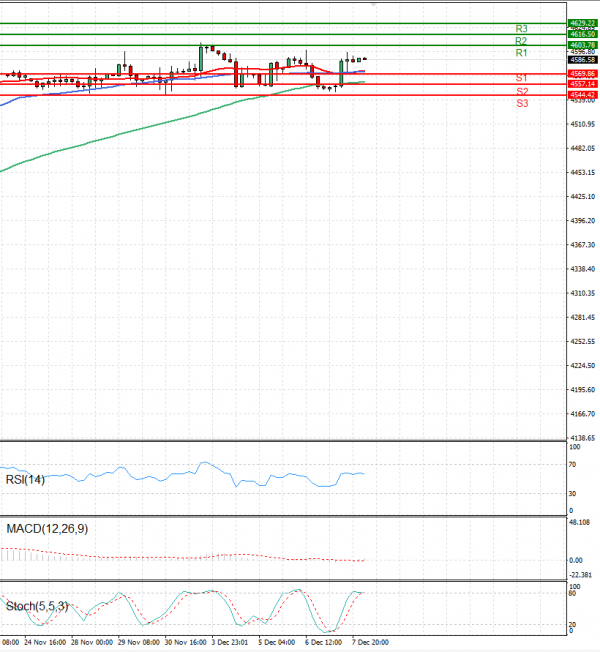The width and height of the screenshot is (600, 652).
Task: Click the Stoch(5,5,3) indicator label
Action: [x=35, y=606]
